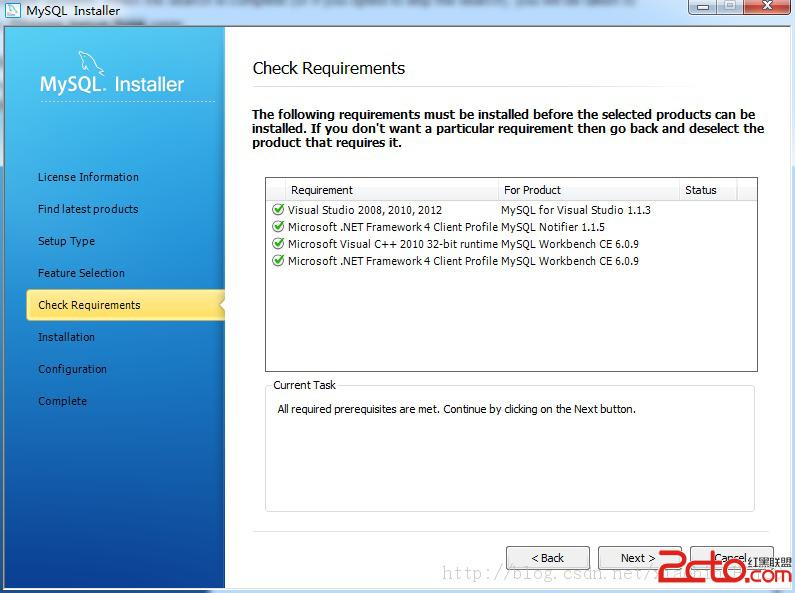Viewport: 795px width, 593px height.
Task: Go to the Find latest products step
Action: pyautogui.click(x=88, y=209)
